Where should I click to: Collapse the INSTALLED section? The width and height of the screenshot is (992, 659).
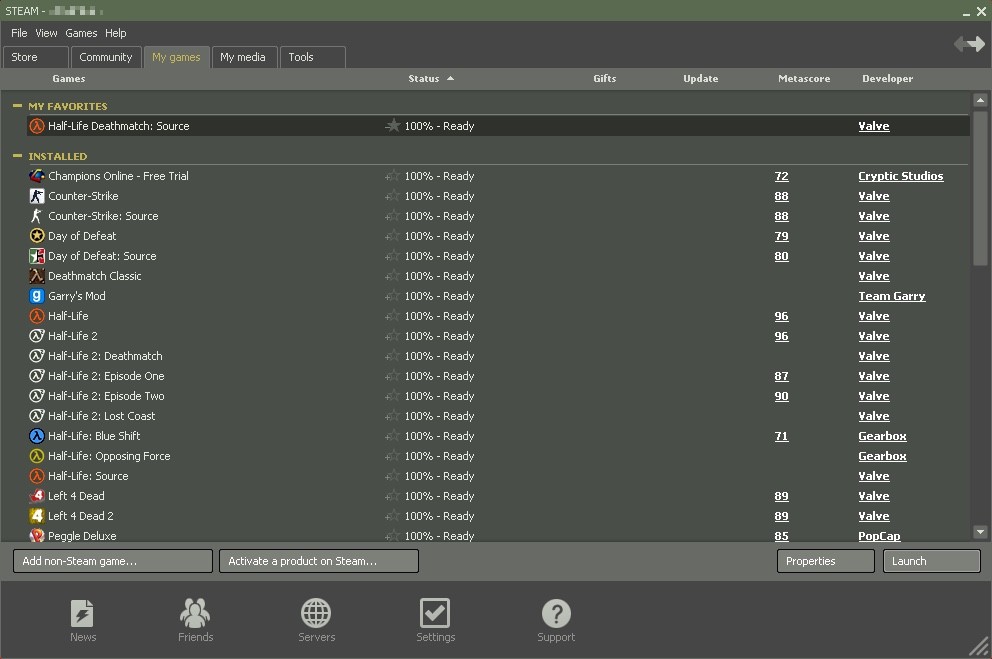pos(17,156)
